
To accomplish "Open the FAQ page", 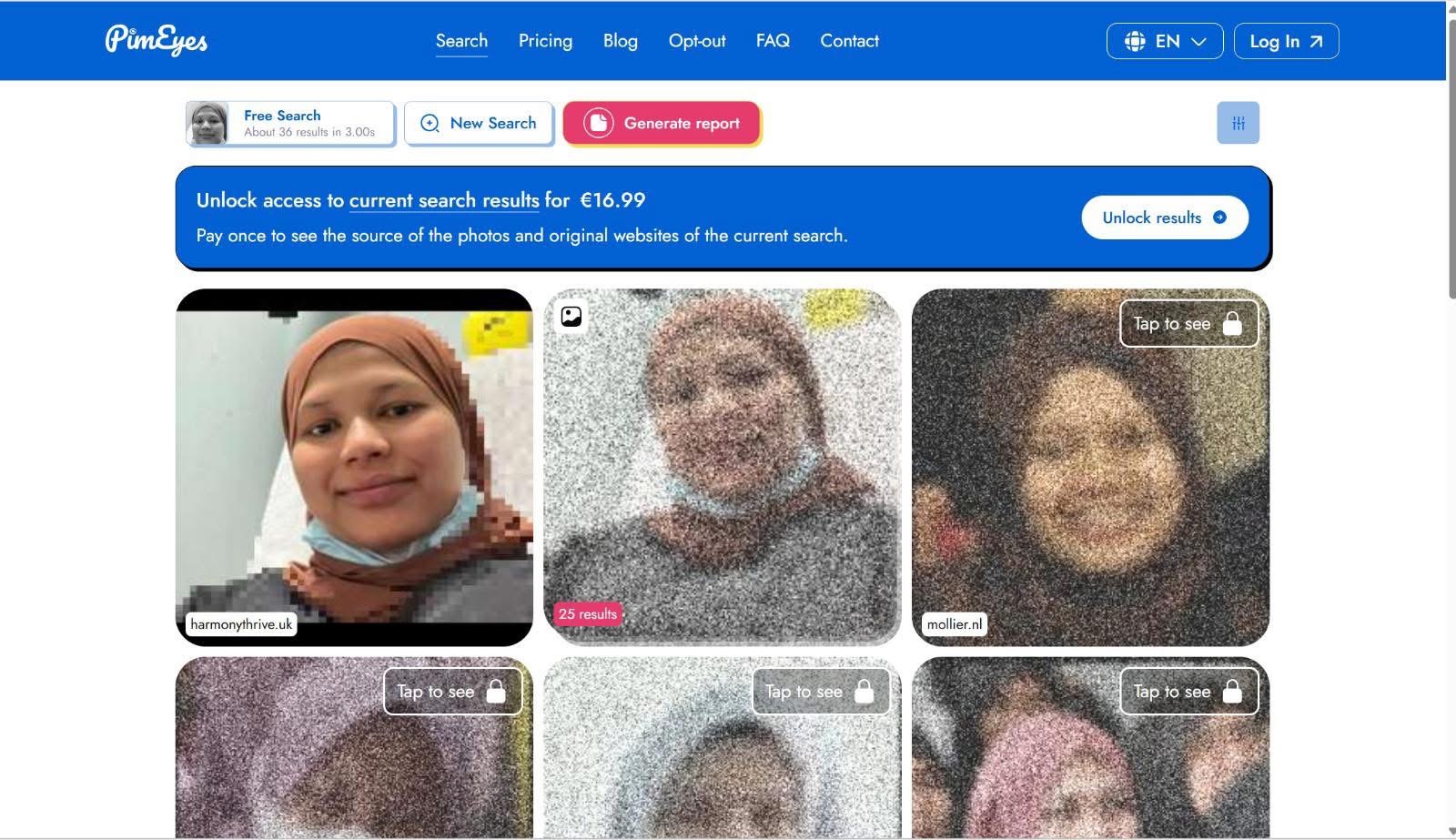I will (x=773, y=41).
